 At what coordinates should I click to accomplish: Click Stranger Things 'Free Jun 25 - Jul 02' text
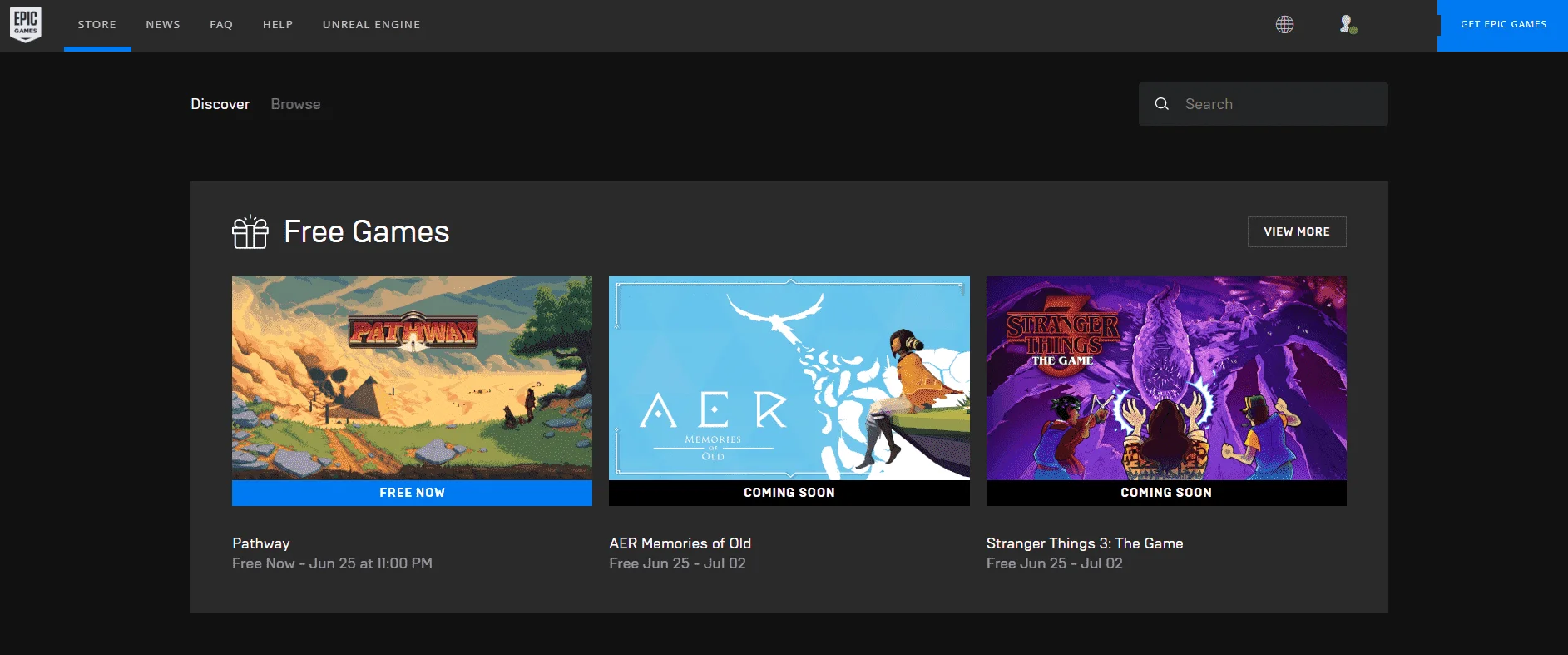[1055, 563]
